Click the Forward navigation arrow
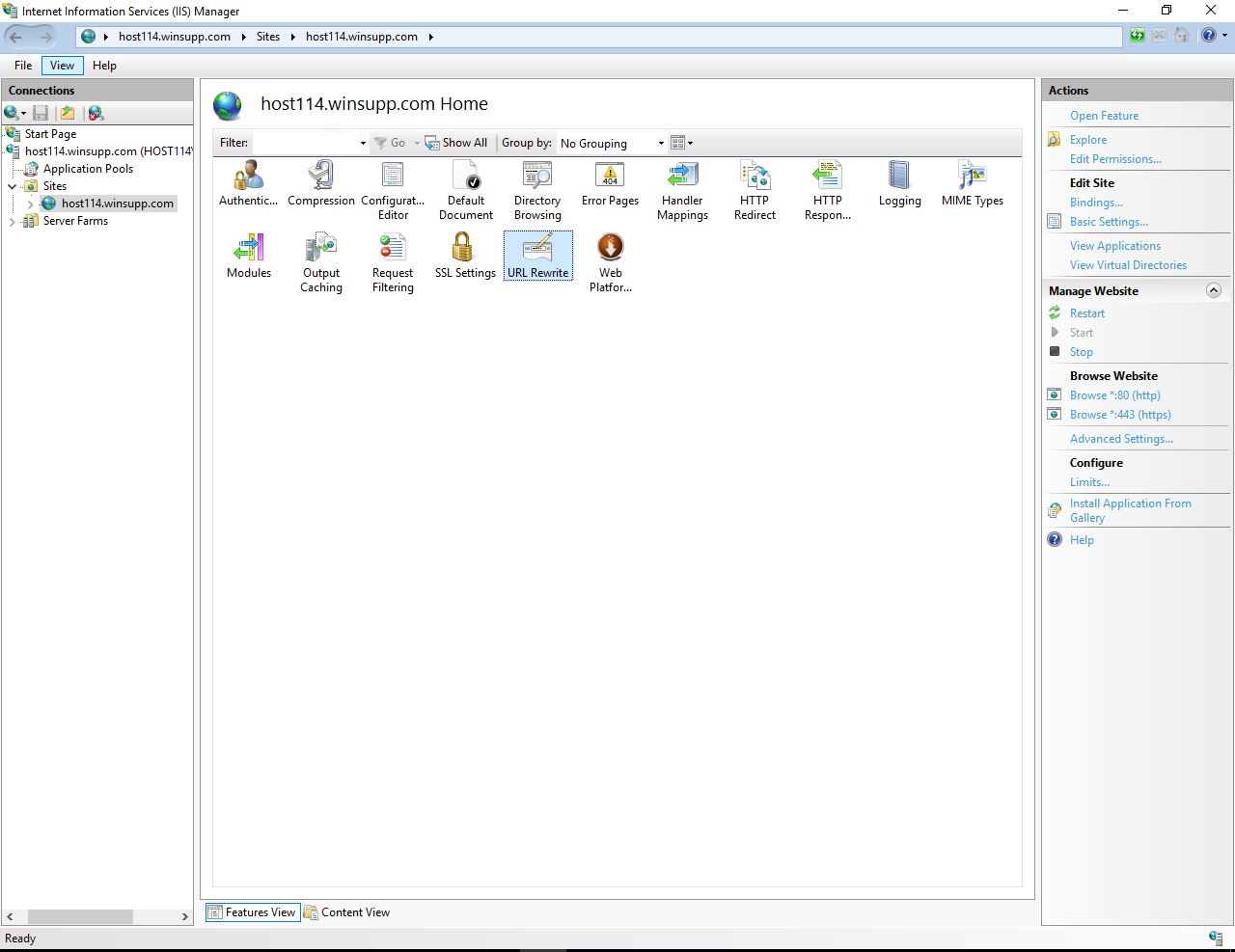Screen dimensions: 1235x952 point(46,37)
